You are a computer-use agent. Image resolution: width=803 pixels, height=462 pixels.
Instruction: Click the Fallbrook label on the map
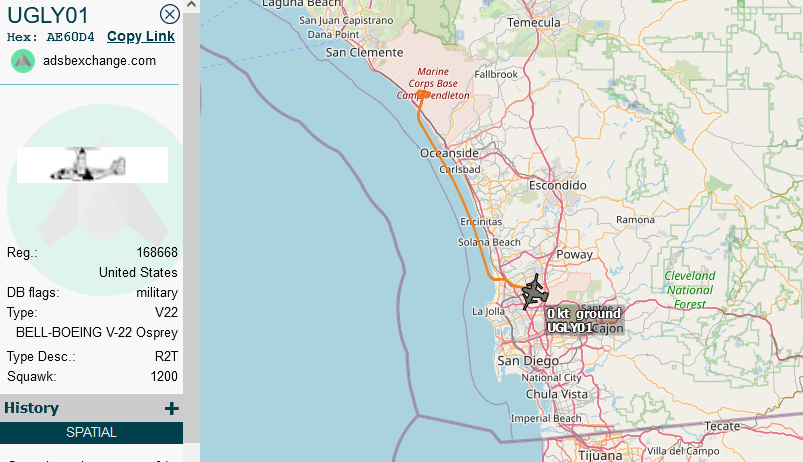click(496, 74)
